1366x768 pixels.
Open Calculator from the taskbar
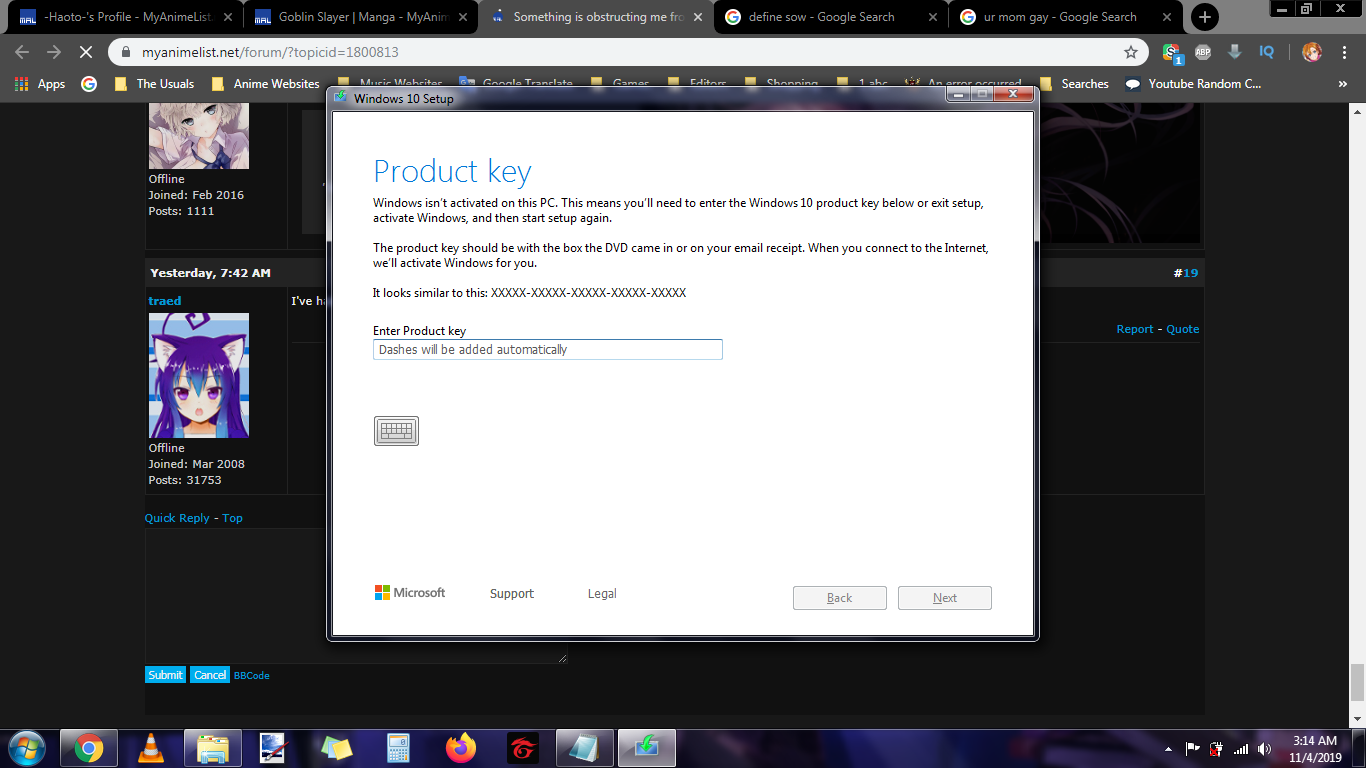pyautogui.click(x=399, y=748)
